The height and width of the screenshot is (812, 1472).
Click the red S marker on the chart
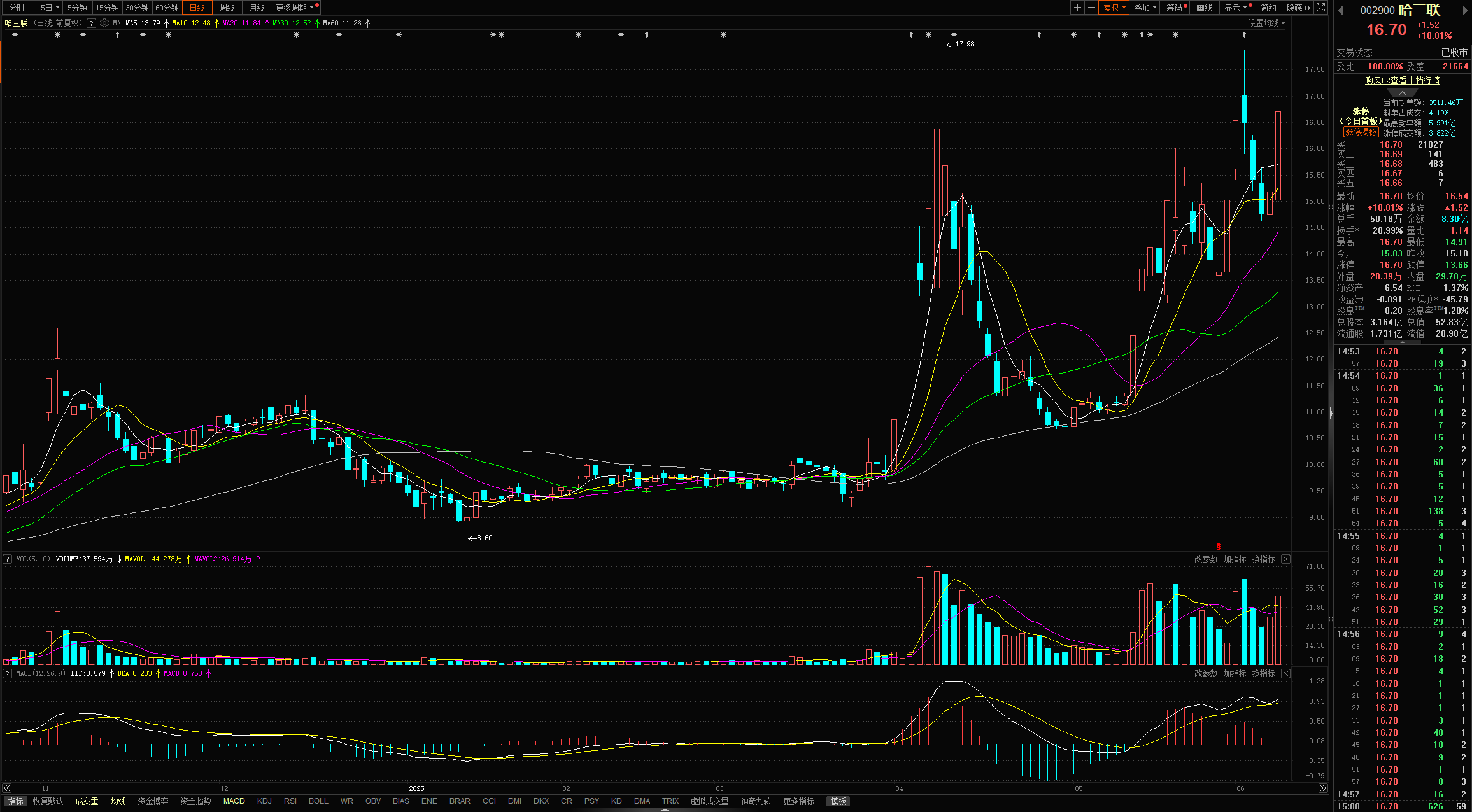(1219, 547)
